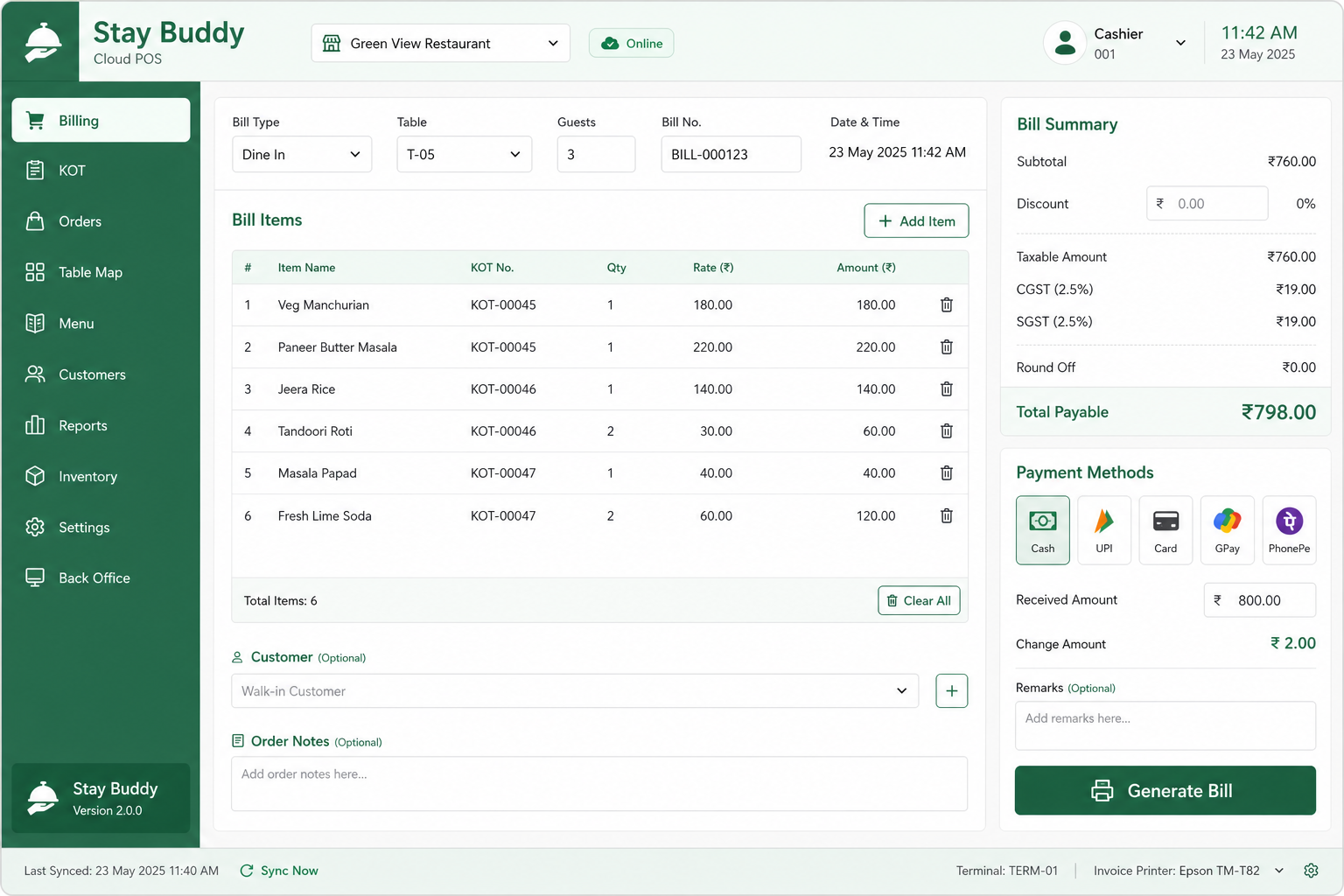
Task: Click the cashier avatar icon
Action: click(1065, 43)
